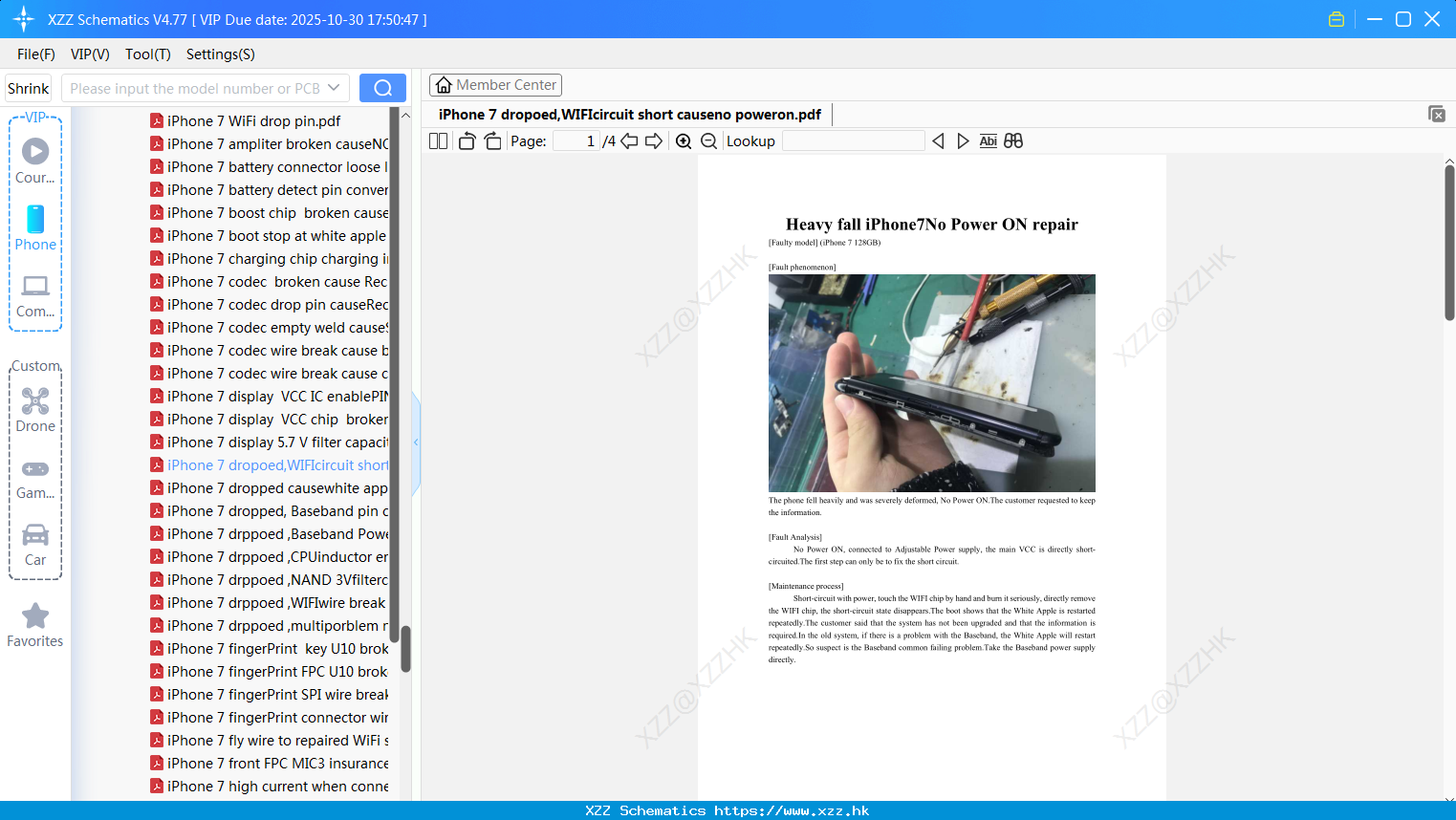Screen dimensions: 1456x820
Task: Rotate page counterclockwise
Action: point(467,140)
